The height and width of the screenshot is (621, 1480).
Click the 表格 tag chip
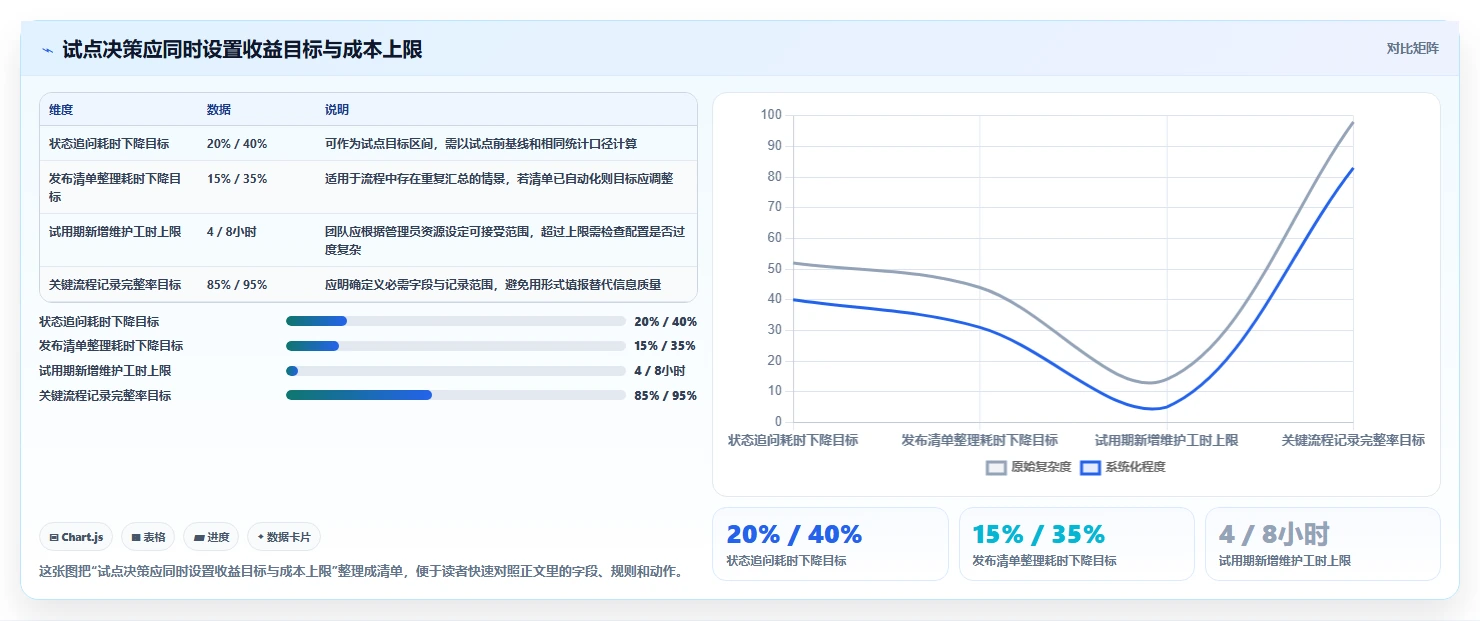[148, 537]
